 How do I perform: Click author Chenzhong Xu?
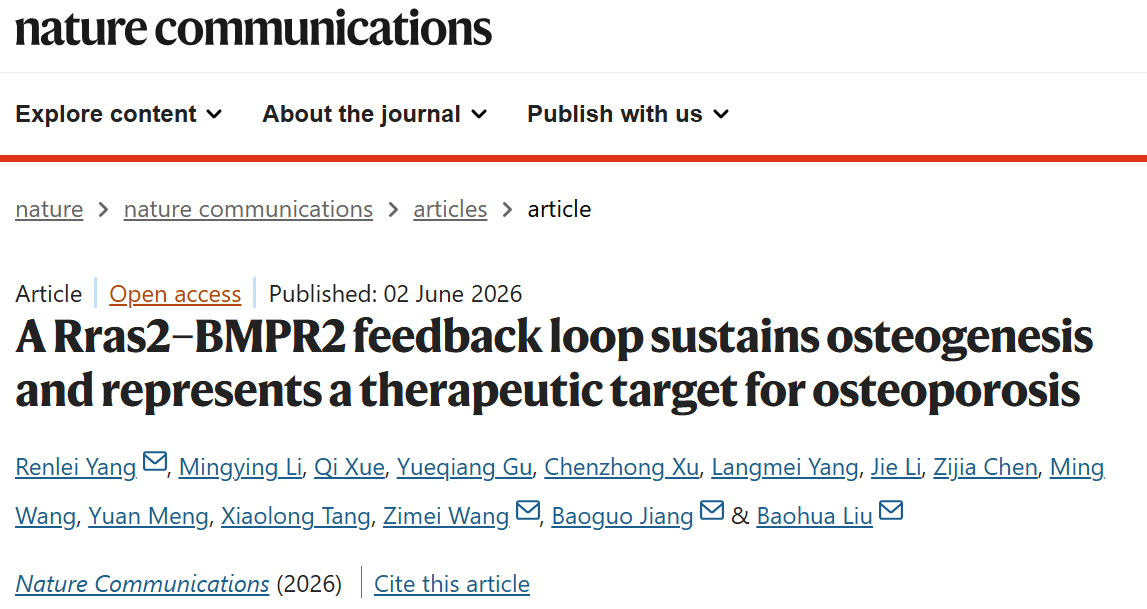pyautogui.click(x=622, y=467)
